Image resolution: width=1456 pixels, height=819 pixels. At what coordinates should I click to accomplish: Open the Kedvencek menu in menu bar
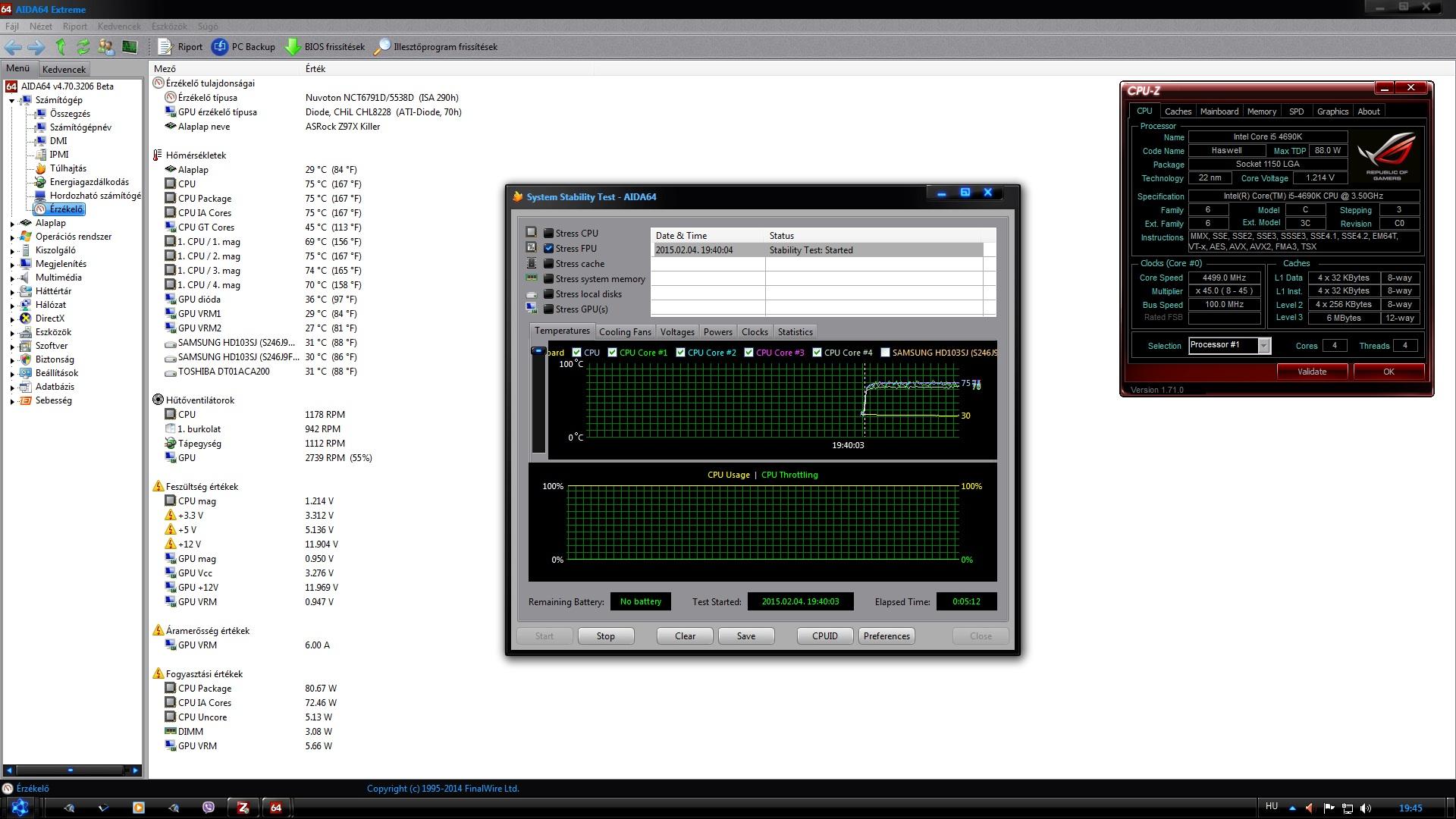click(x=119, y=26)
